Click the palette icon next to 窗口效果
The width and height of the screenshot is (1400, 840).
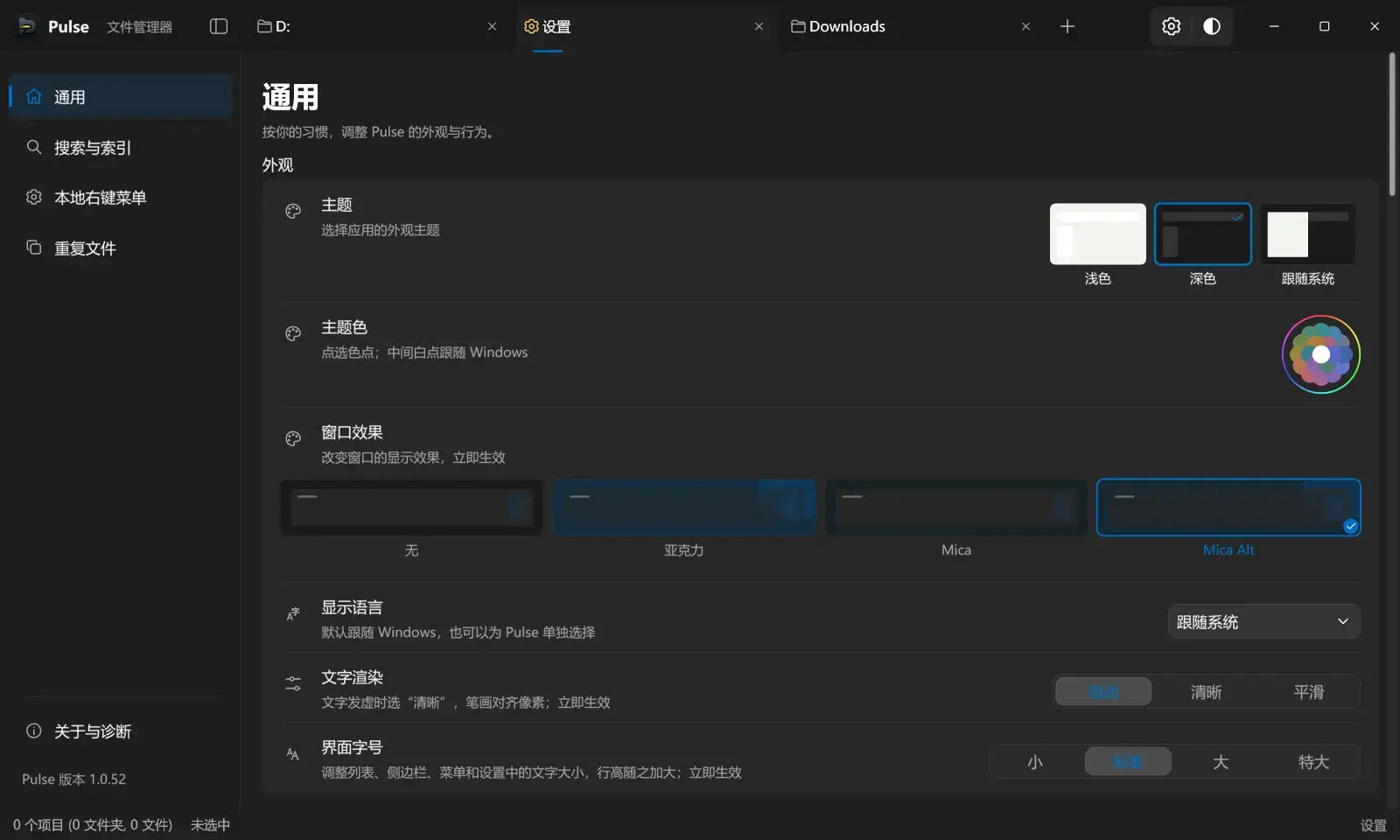pos(293,438)
